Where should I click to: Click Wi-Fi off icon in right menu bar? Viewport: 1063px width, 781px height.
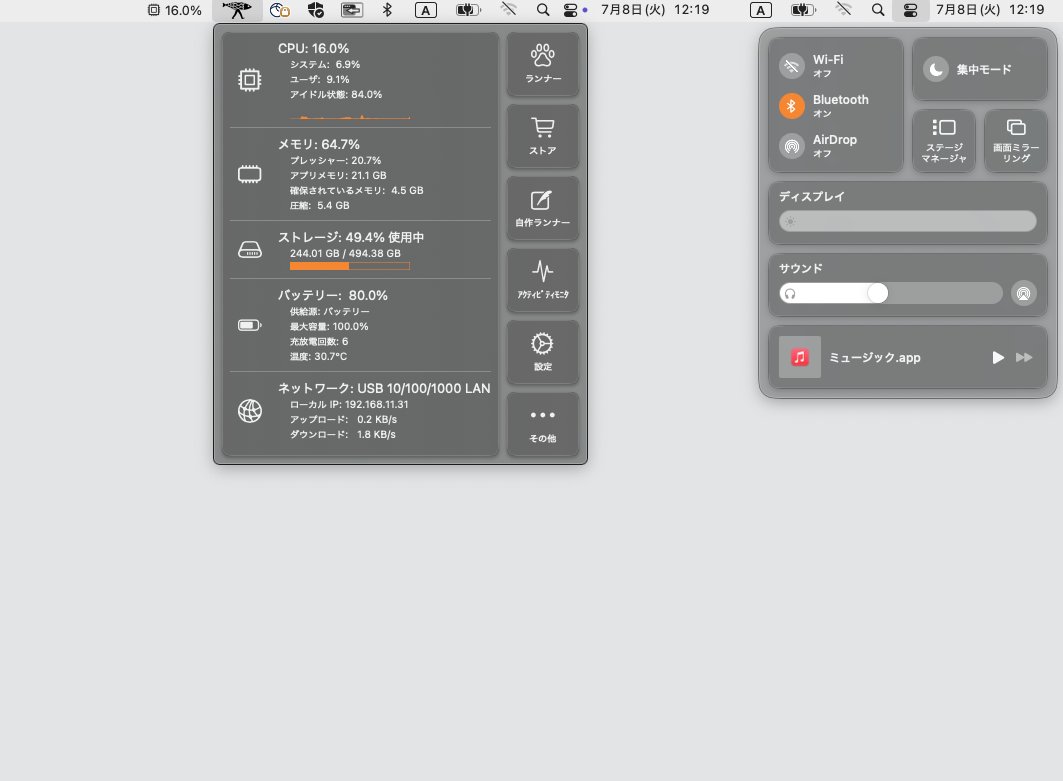click(843, 9)
